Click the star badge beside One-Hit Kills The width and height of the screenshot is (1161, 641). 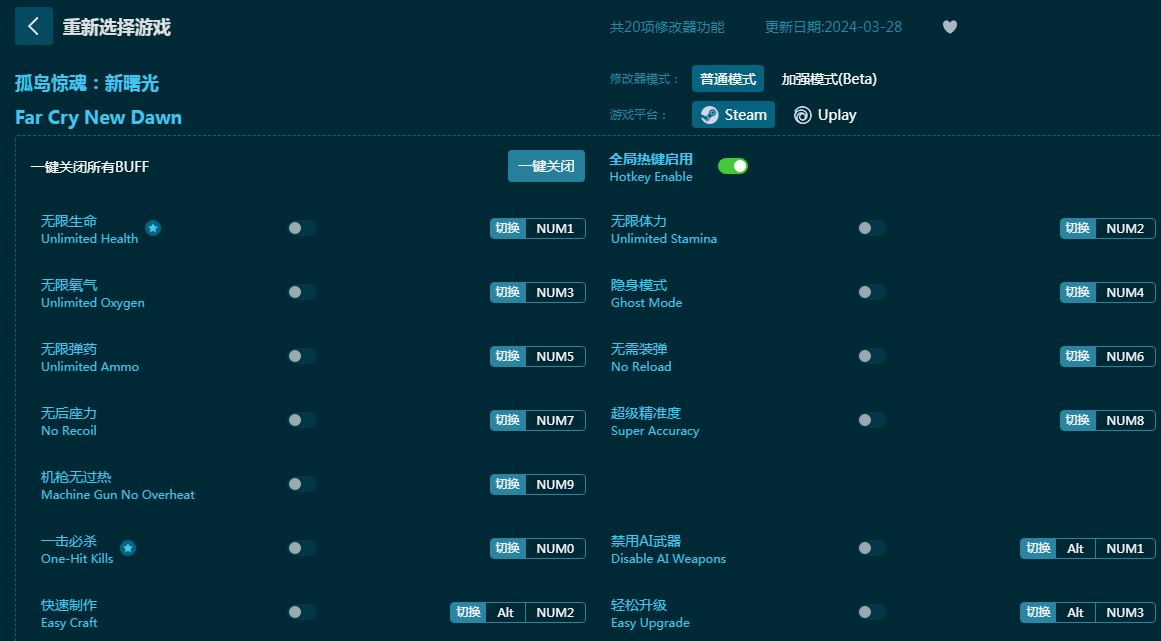click(128, 548)
